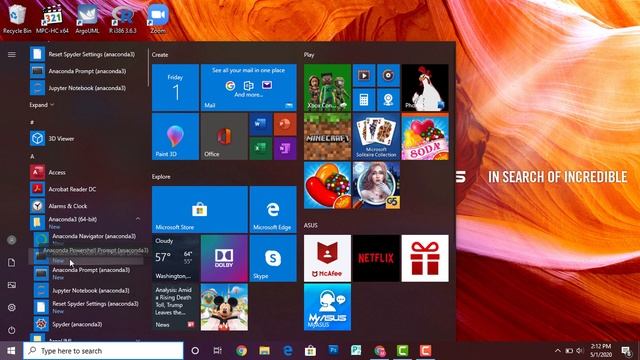Open the Skype tile
640x360 pixels.
tap(273, 258)
